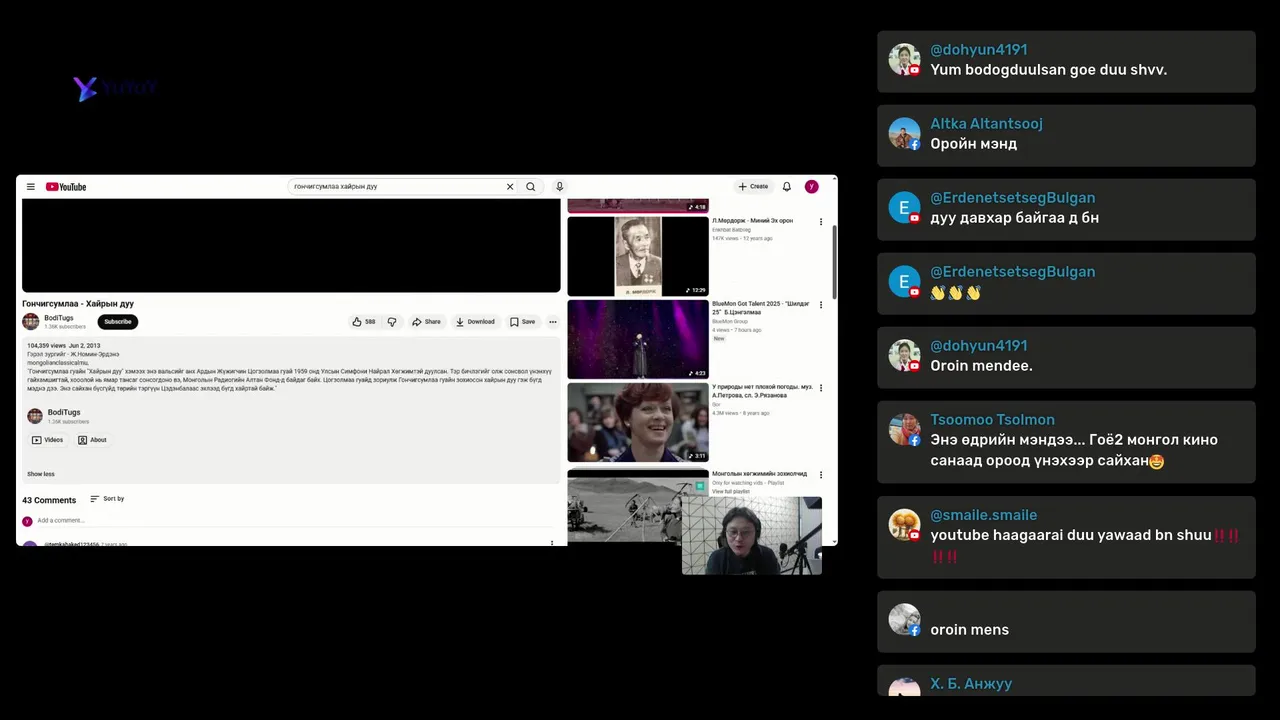Download the video
Image resolution: width=1280 pixels, height=720 pixels.
point(475,322)
